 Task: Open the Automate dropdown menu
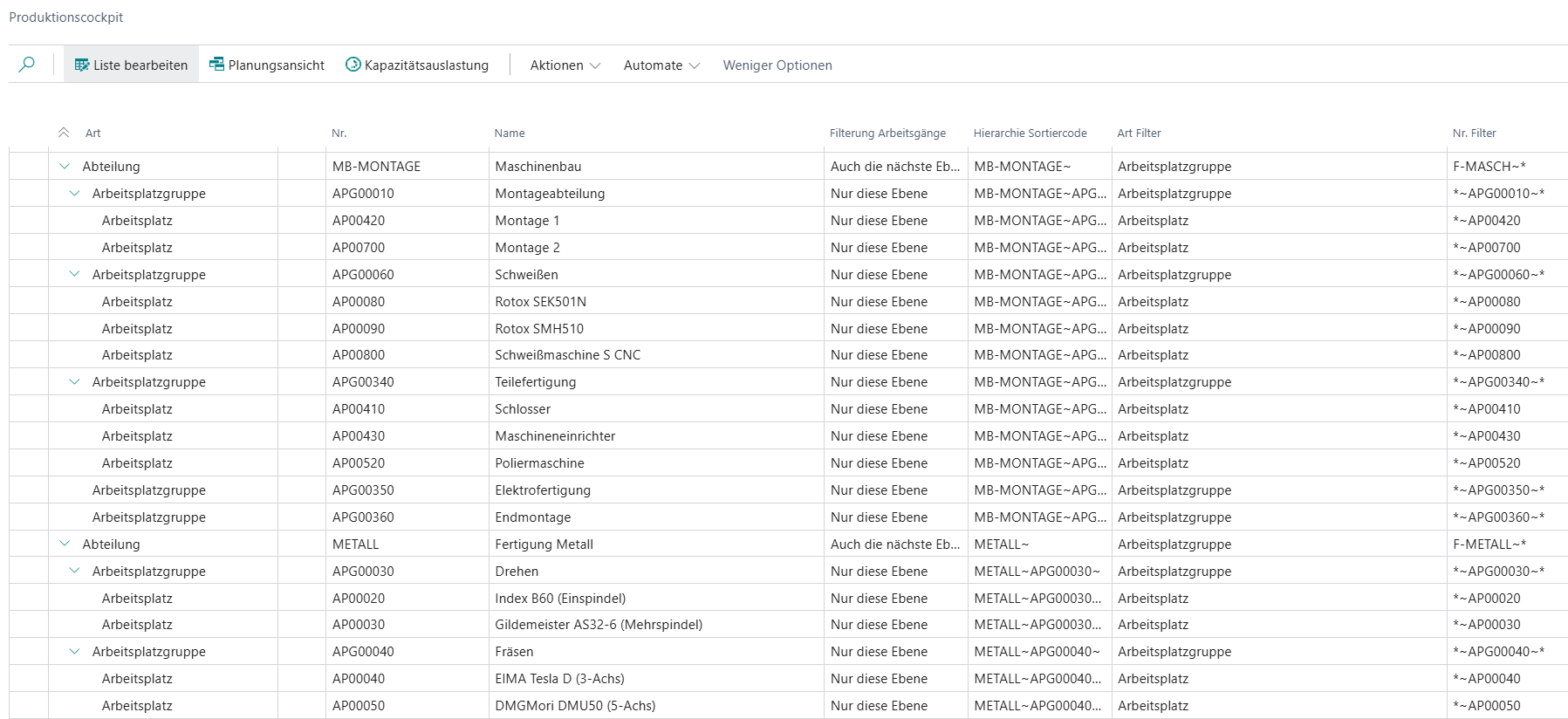click(x=661, y=65)
